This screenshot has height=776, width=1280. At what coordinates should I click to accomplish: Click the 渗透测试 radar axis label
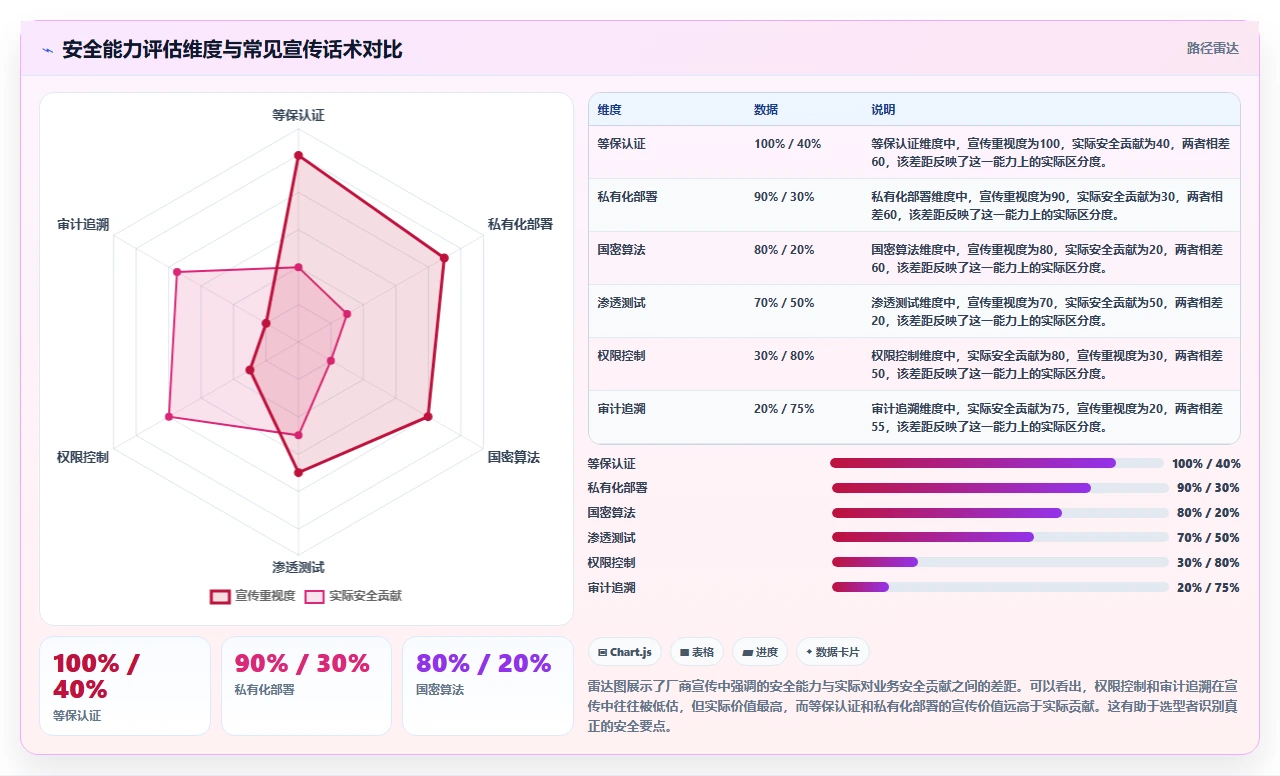coord(298,567)
